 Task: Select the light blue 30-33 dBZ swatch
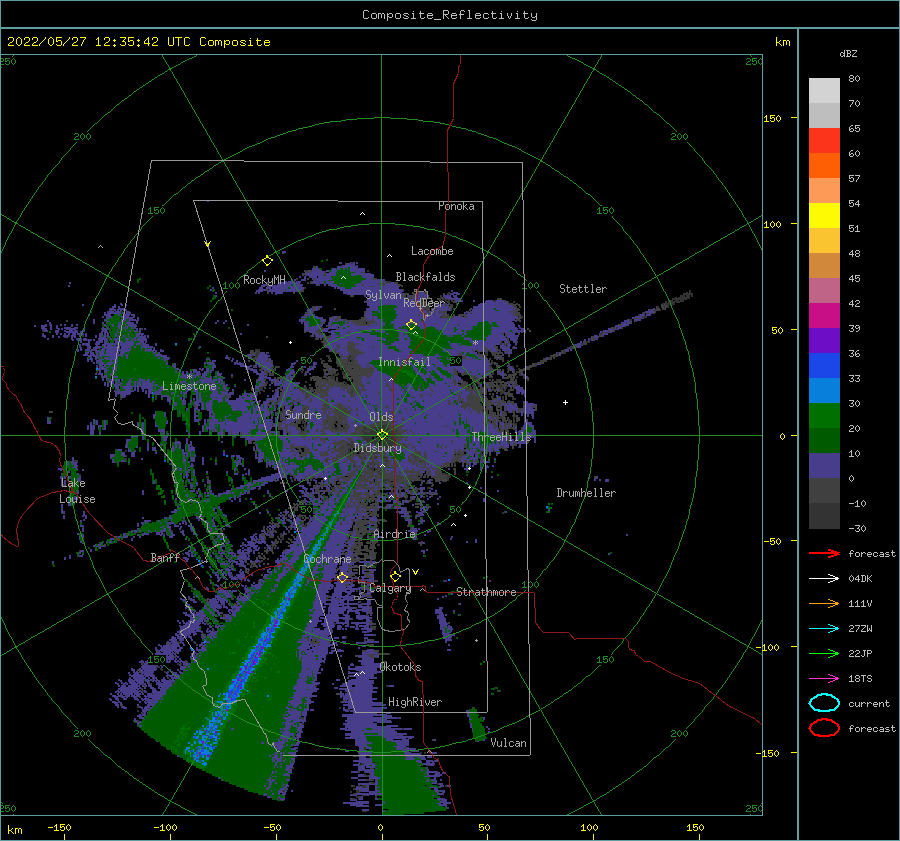point(824,390)
